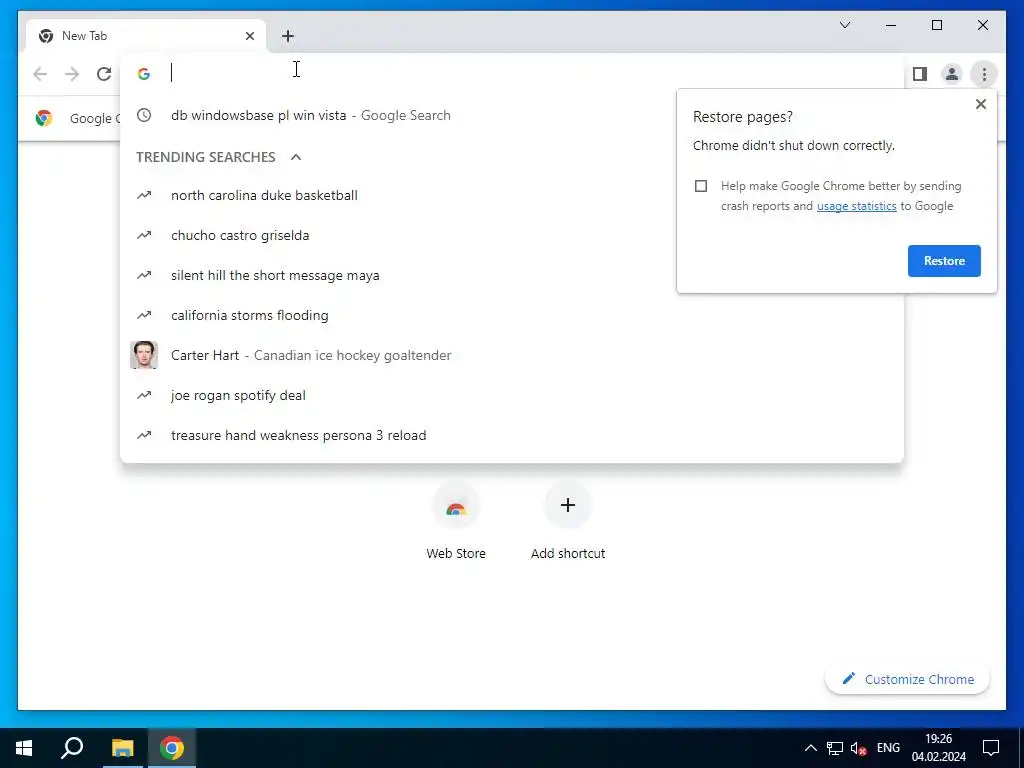Screen dimensions: 1024x768
Task: Show hidden system tray icons
Action: [810, 748]
